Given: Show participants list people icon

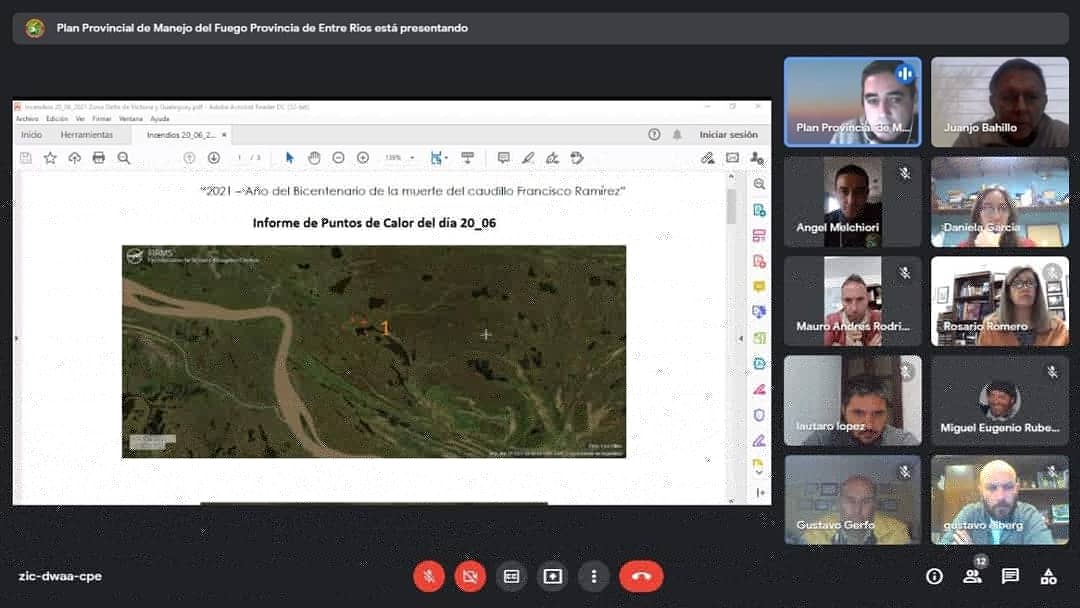Looking at the screenshot, I should [973, 576].
